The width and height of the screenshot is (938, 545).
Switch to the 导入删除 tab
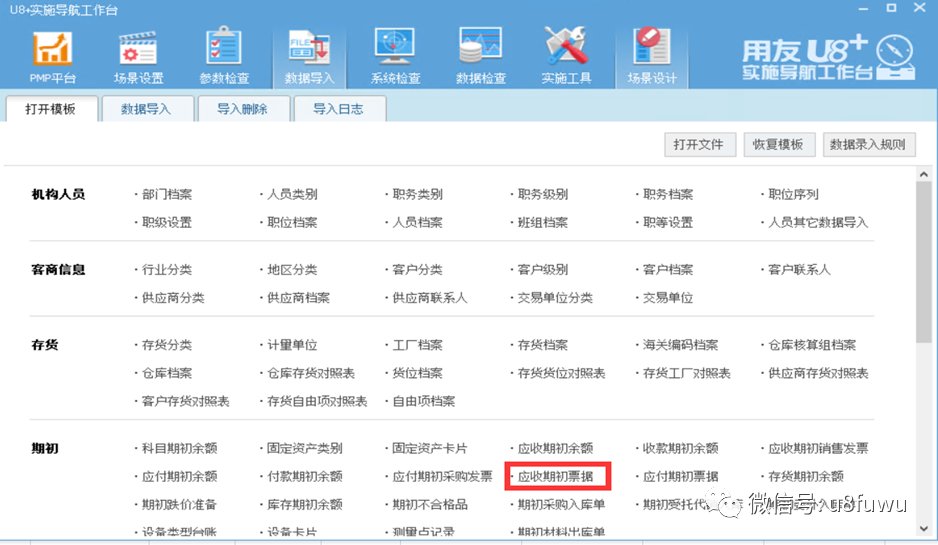point(242,109)
